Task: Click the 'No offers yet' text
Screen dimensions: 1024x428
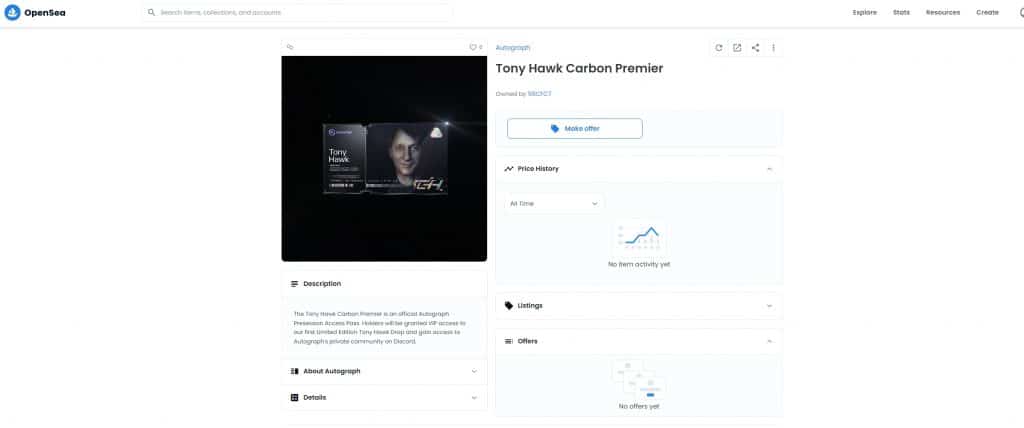Action: pyautogui.click(x=639, y=406)
